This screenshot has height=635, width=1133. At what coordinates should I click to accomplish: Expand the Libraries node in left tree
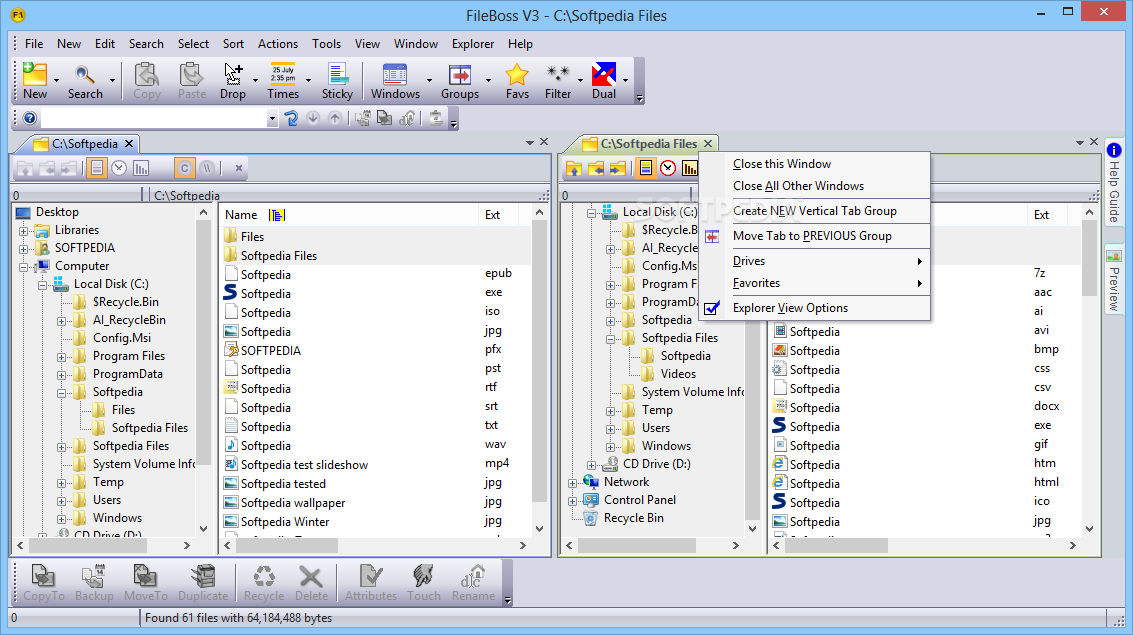point(23,230)
